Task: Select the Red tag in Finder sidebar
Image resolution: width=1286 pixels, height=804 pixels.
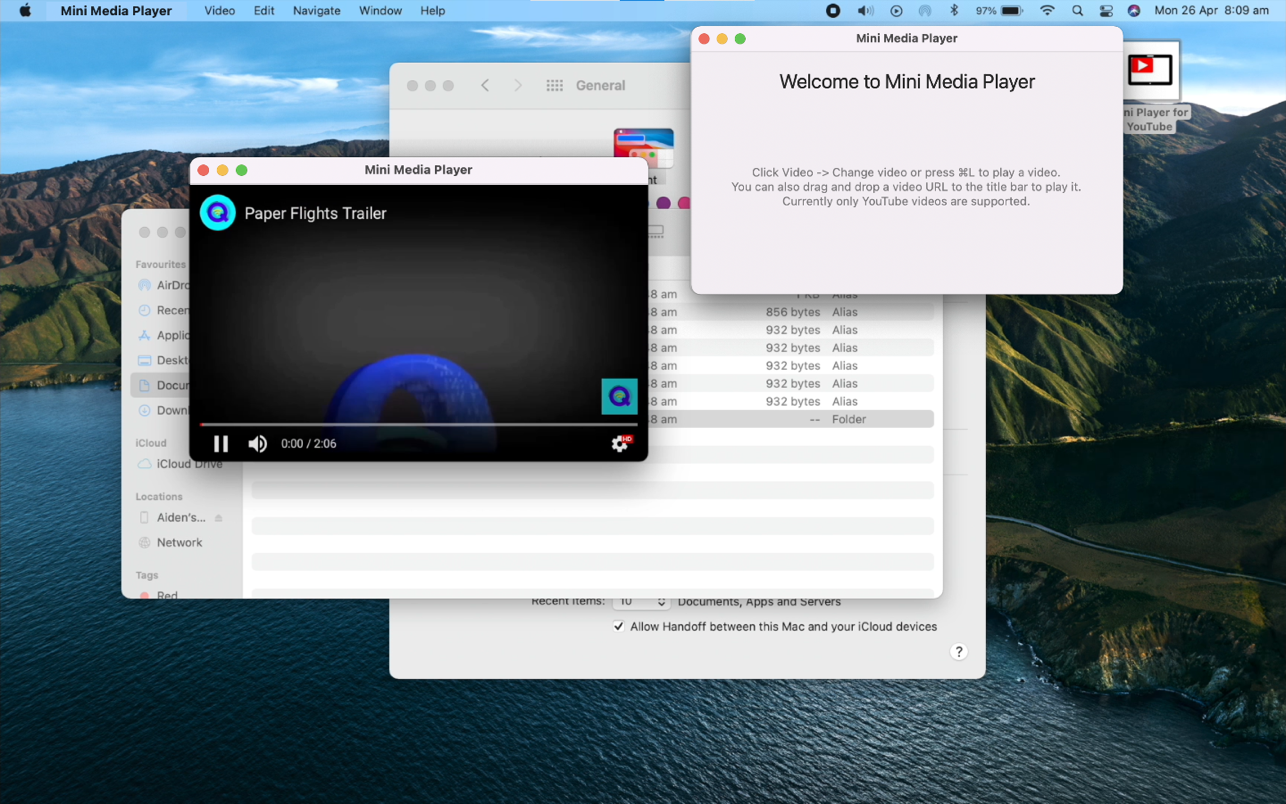Action: coord(158,594)
